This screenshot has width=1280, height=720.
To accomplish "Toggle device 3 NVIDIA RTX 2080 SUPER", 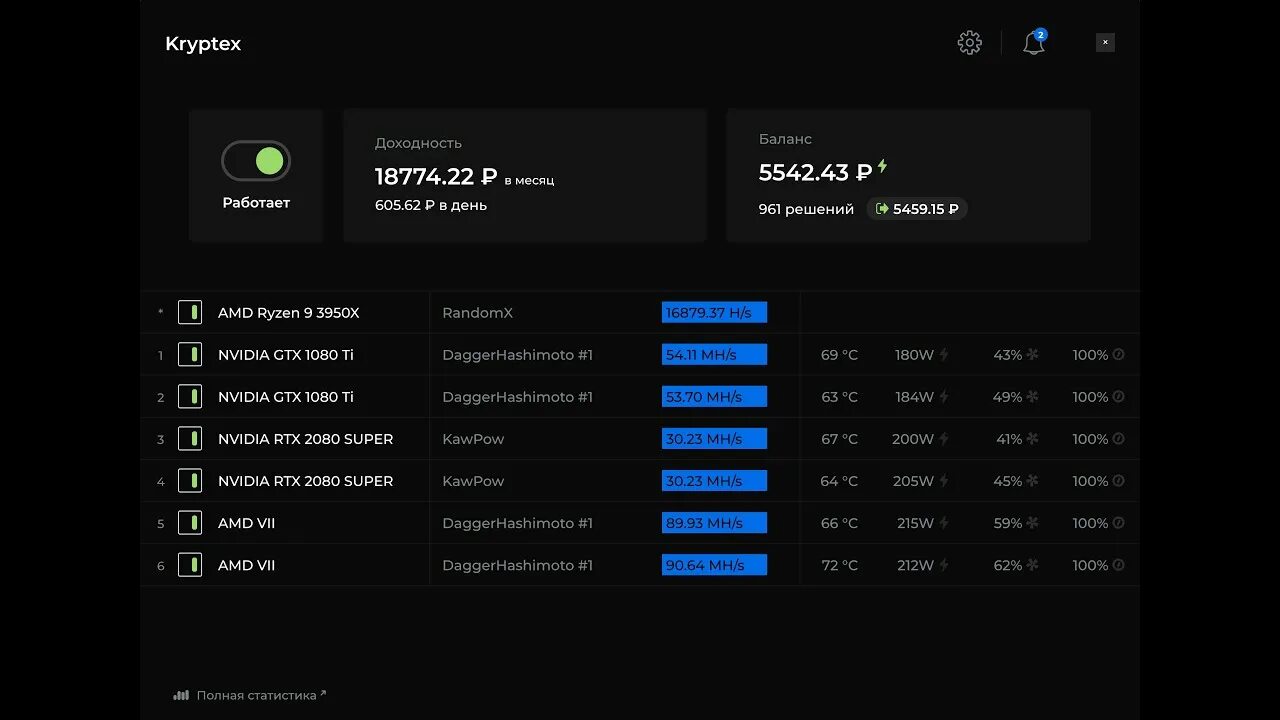I will point(190,439).
